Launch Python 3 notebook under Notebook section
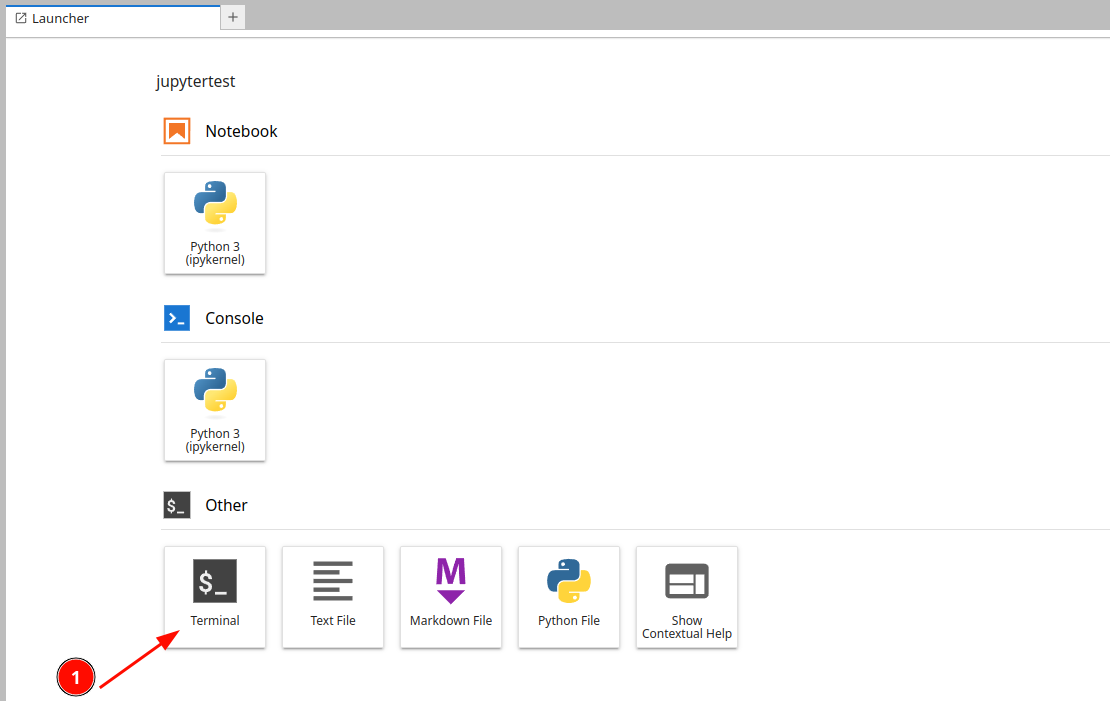 point(215,222)
